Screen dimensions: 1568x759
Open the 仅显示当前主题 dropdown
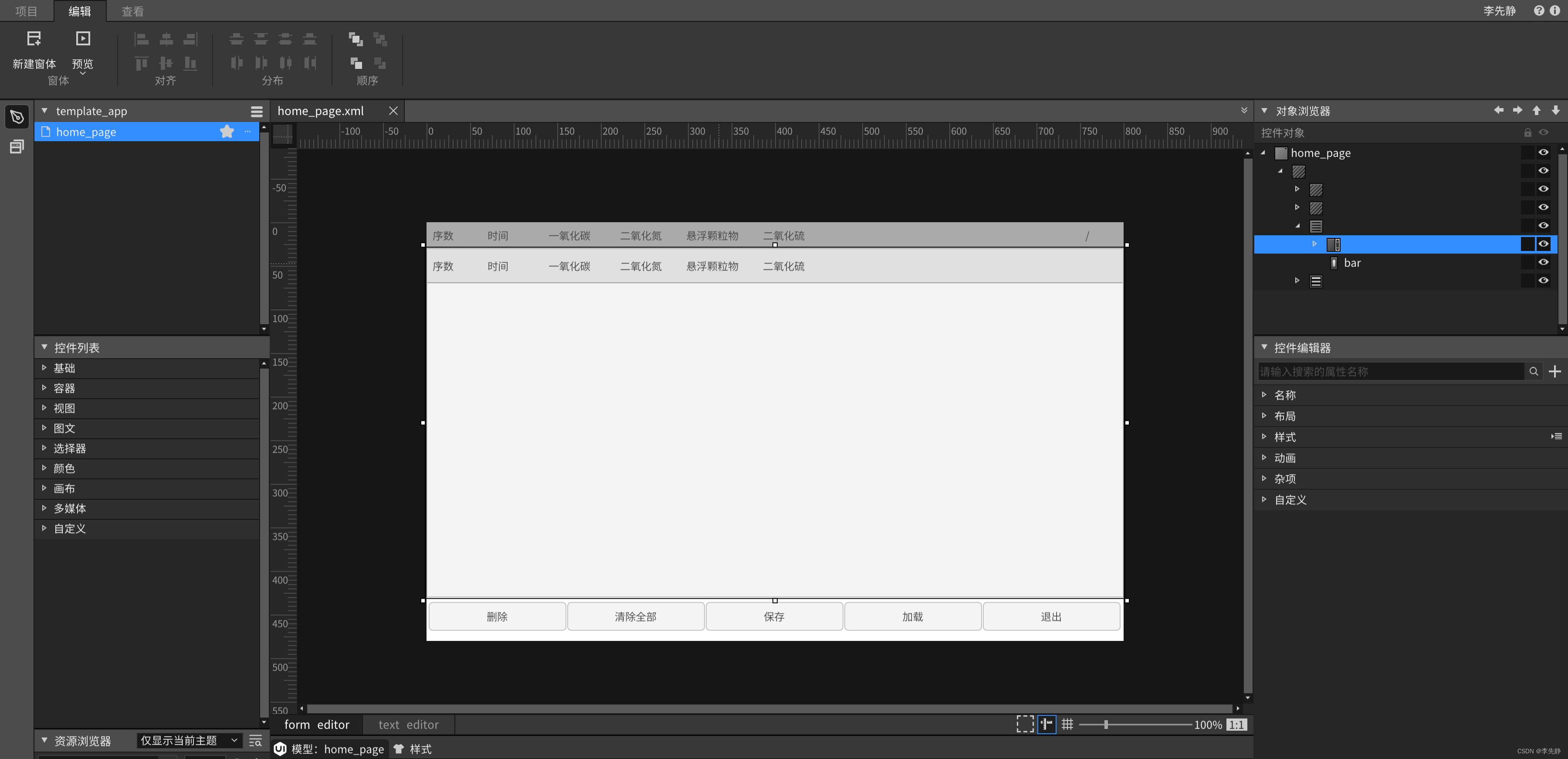[190, 741]
